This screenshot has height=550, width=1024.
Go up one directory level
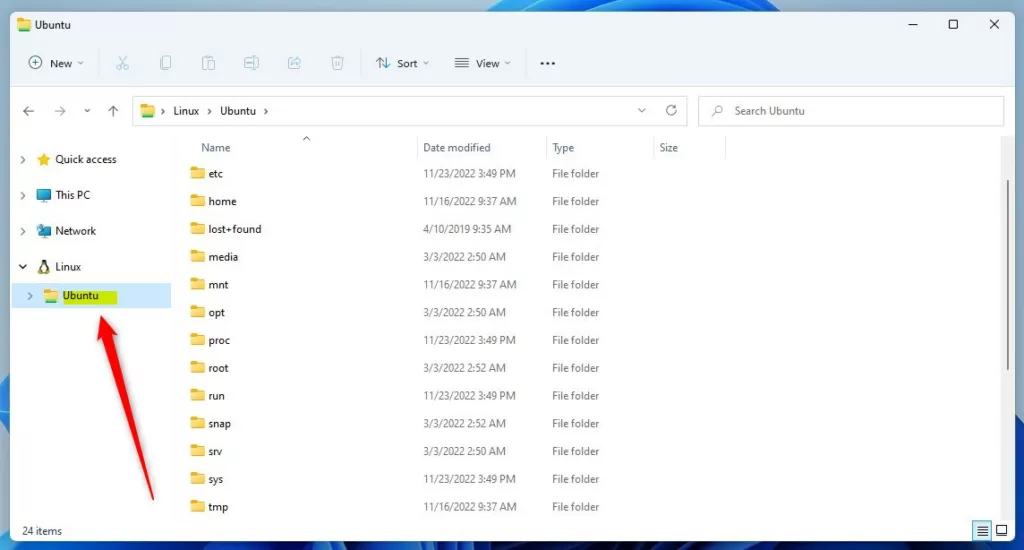click(x=113, y=111)
